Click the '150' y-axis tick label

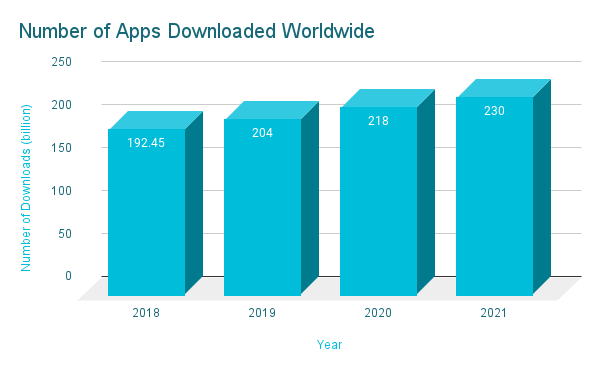click(x=62, y=148)
